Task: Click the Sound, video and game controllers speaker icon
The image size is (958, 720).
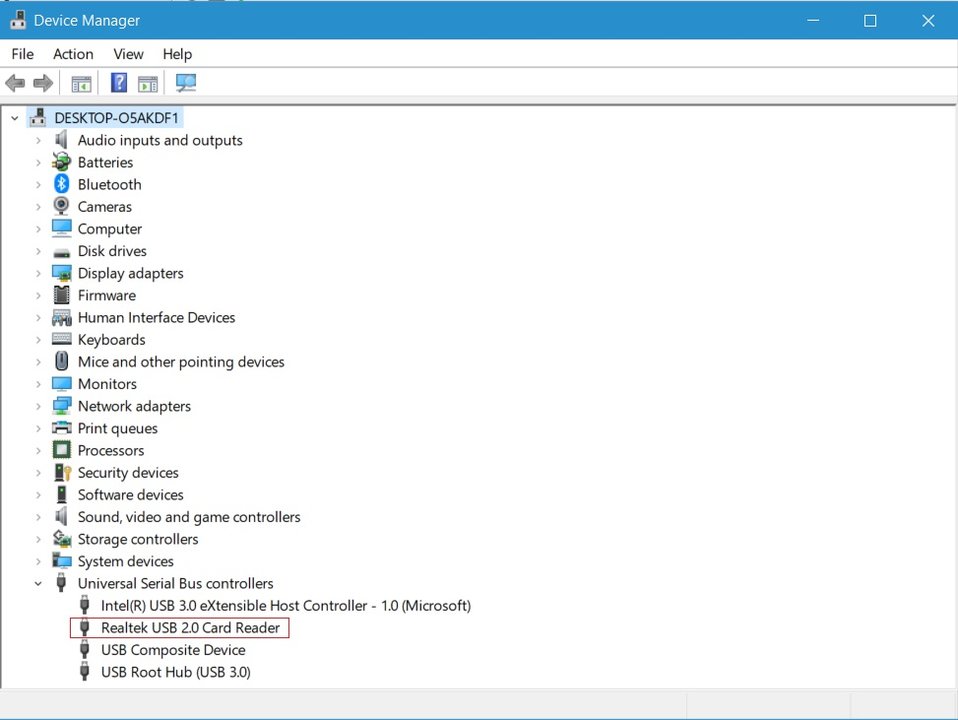Action: (61, 516)
